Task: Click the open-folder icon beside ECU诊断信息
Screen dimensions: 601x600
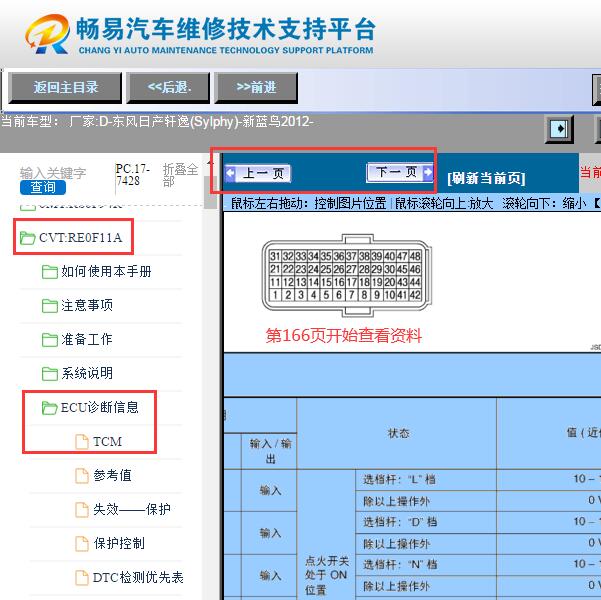Action: pos(49,408)
